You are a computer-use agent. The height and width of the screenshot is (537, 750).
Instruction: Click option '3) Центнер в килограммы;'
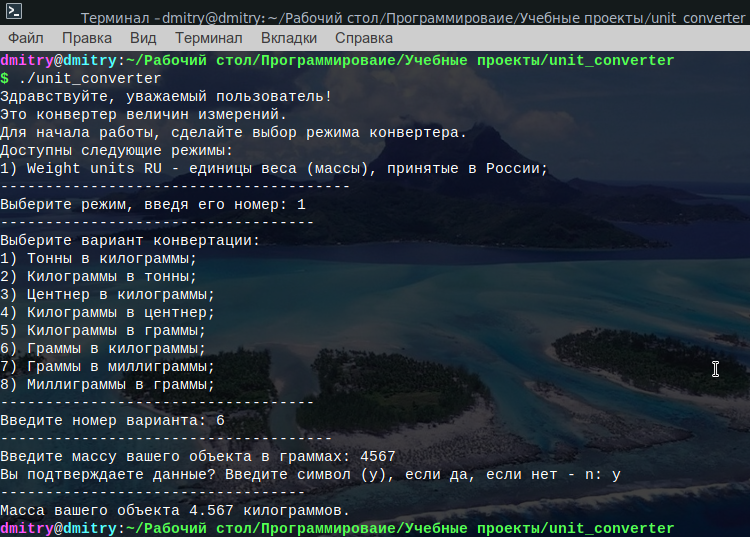pos(108,295)
